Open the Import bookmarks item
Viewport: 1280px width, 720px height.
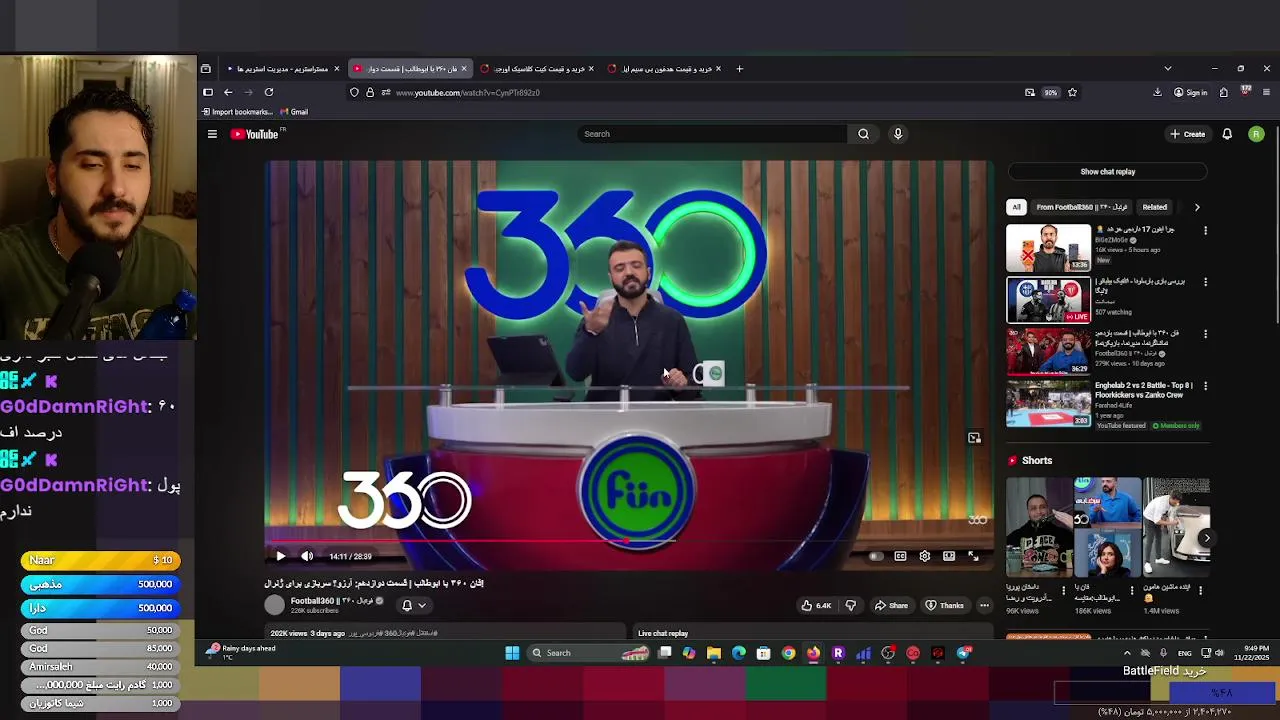coord(237,112)
